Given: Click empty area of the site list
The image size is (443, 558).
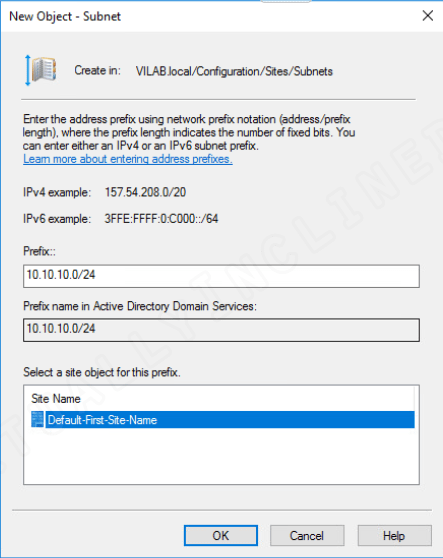Looking at the screenshot, I should click(x=221, y=456).
